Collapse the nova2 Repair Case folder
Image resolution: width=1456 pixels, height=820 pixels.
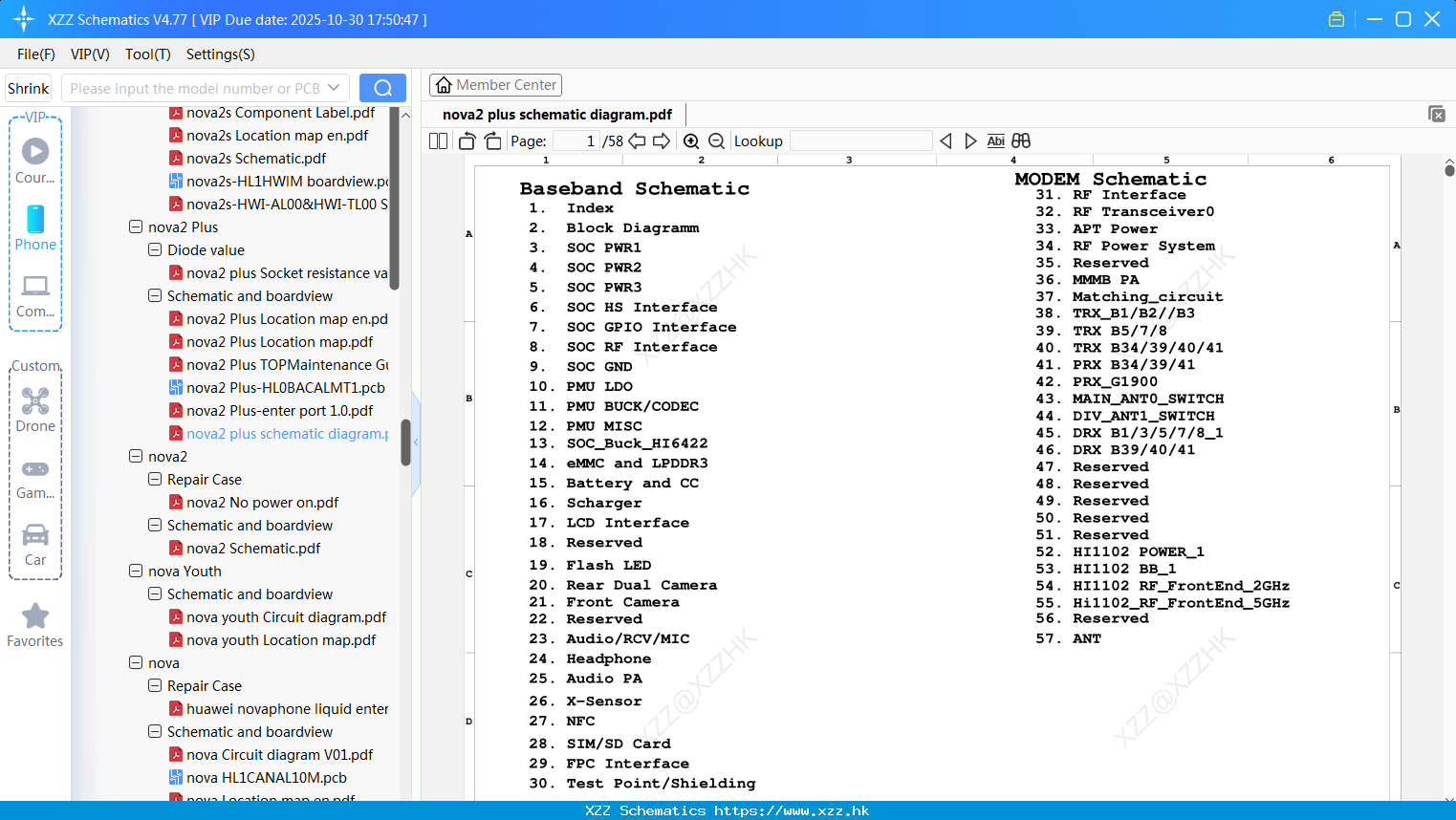(155, 480)
